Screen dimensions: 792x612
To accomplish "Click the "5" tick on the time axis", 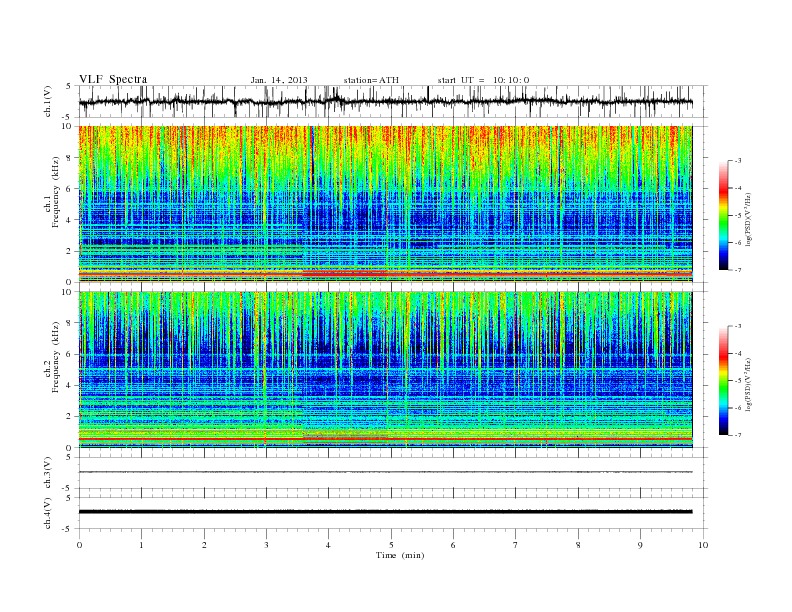I will [x=391, y=545].
